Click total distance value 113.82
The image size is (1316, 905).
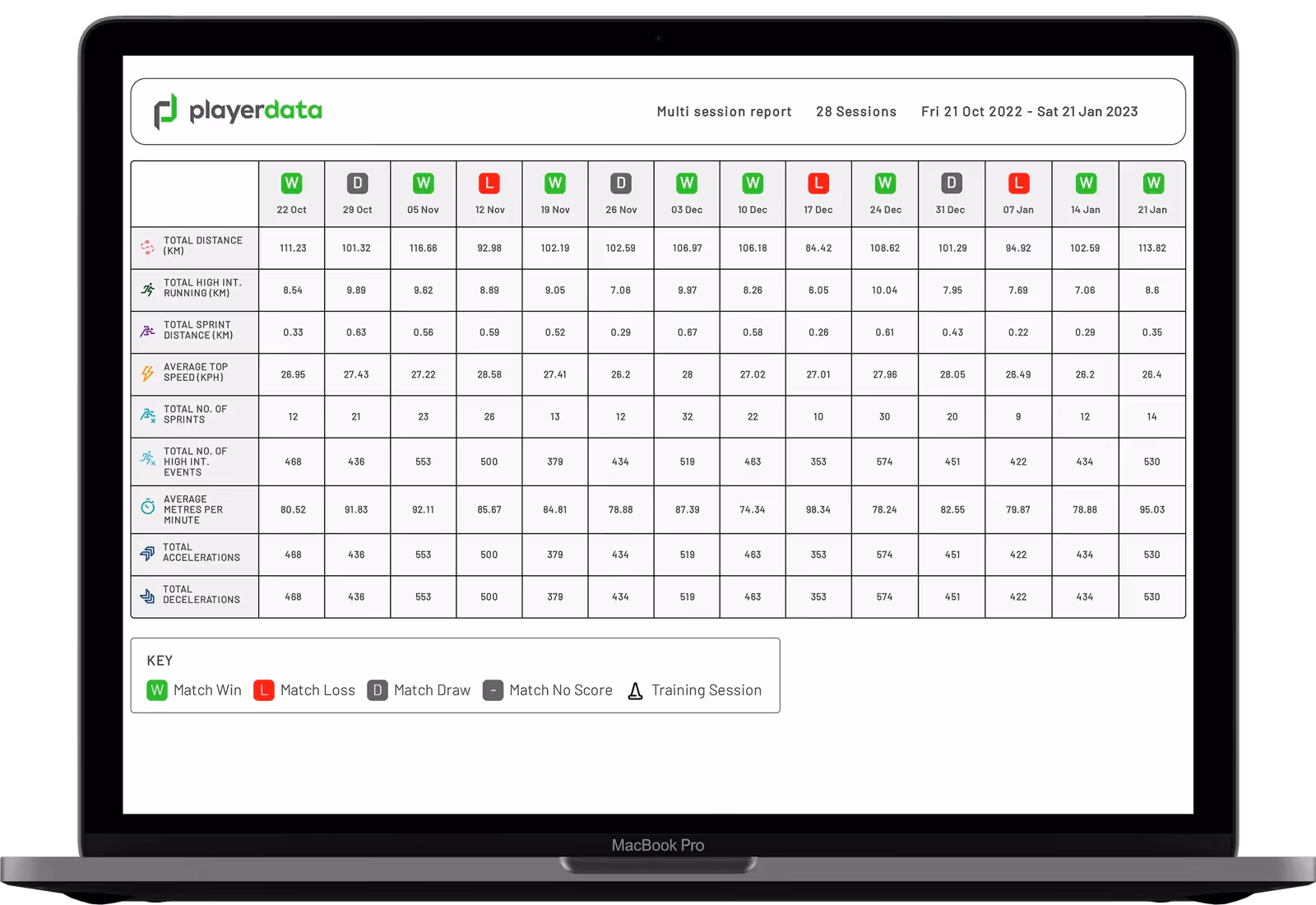pyautogui.click(x=1152, y=248)
